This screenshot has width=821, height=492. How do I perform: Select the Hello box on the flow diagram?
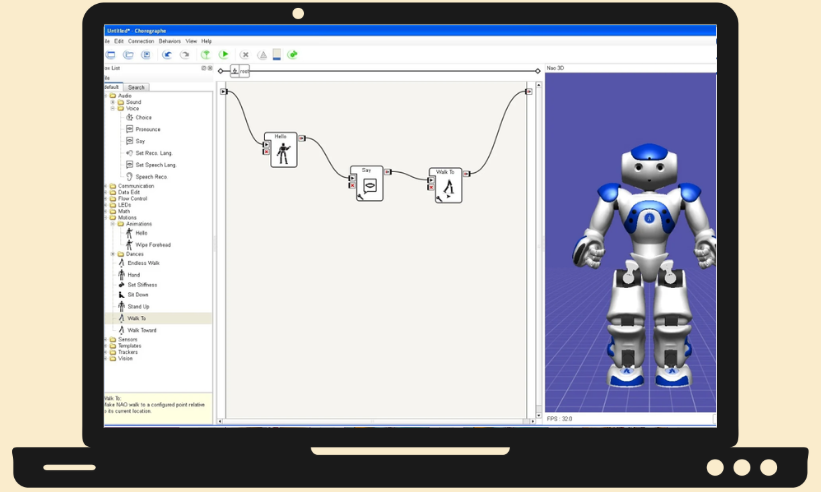(x=284, y=151)
